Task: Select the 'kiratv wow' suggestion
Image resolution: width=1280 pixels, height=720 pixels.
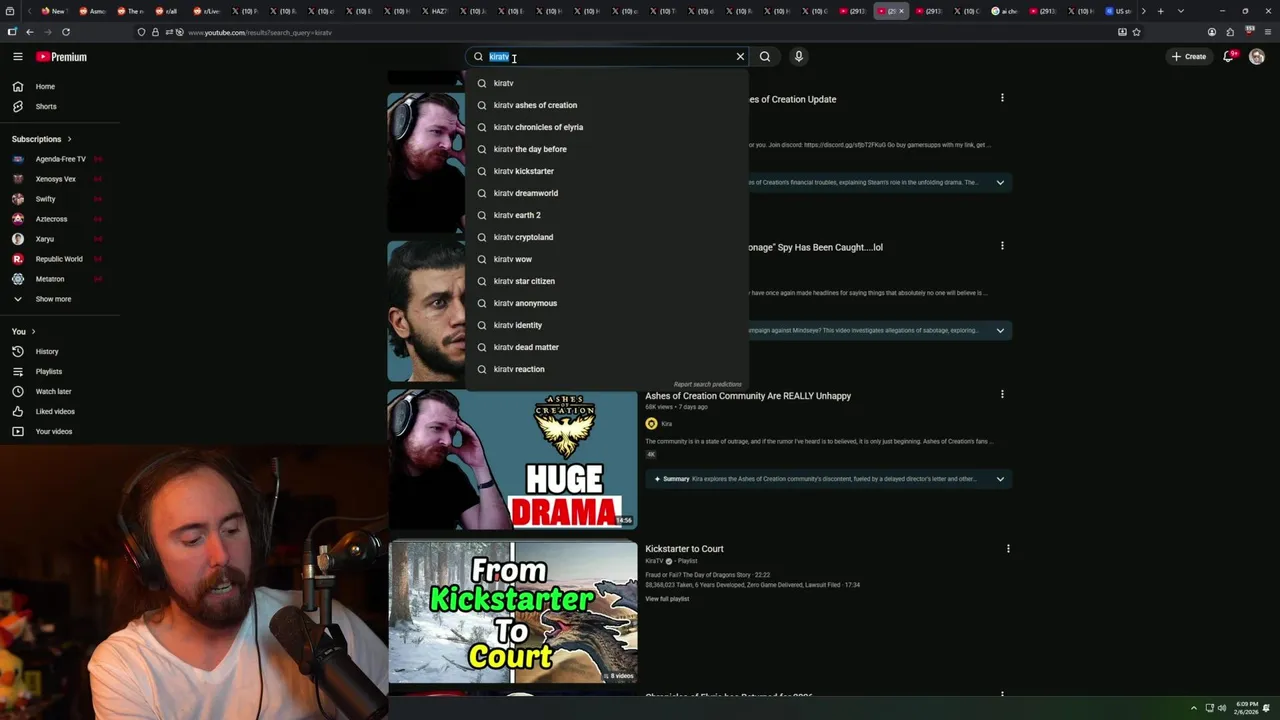Action: pyautogui.click(x=607, y=259)
